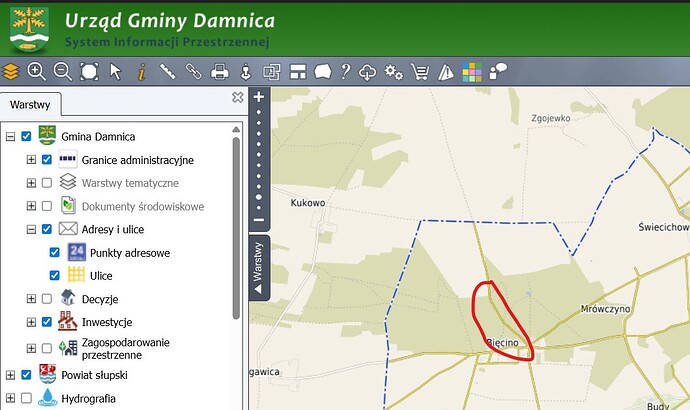Select the Warstwy tab
Screen dimensions: 690x410
(30, 105)
